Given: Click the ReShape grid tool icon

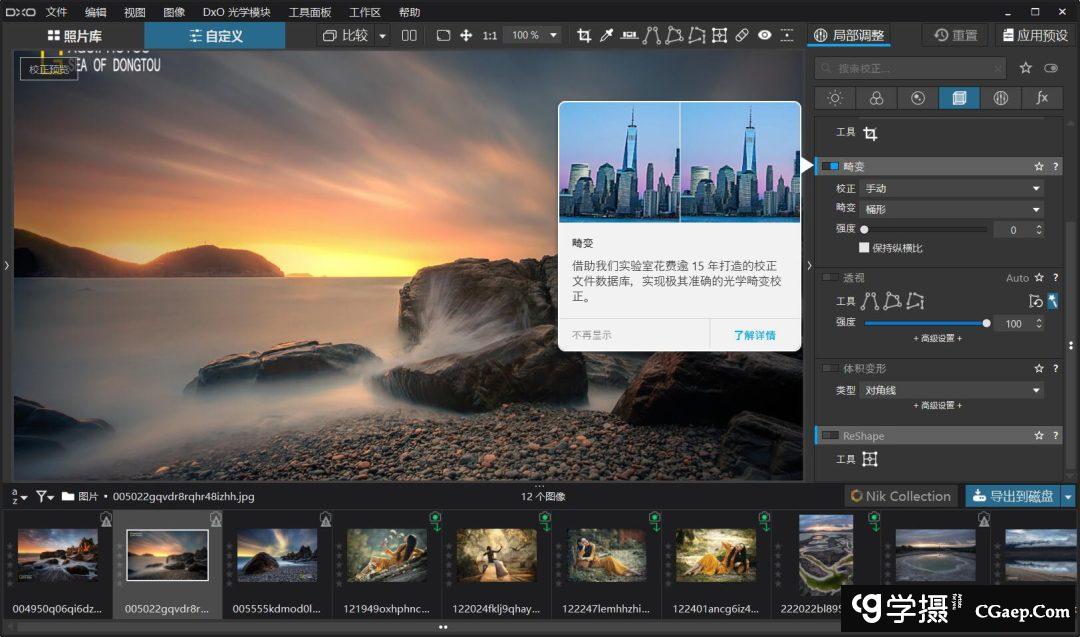Looking at the screenshot, I should tap(870, 459).
